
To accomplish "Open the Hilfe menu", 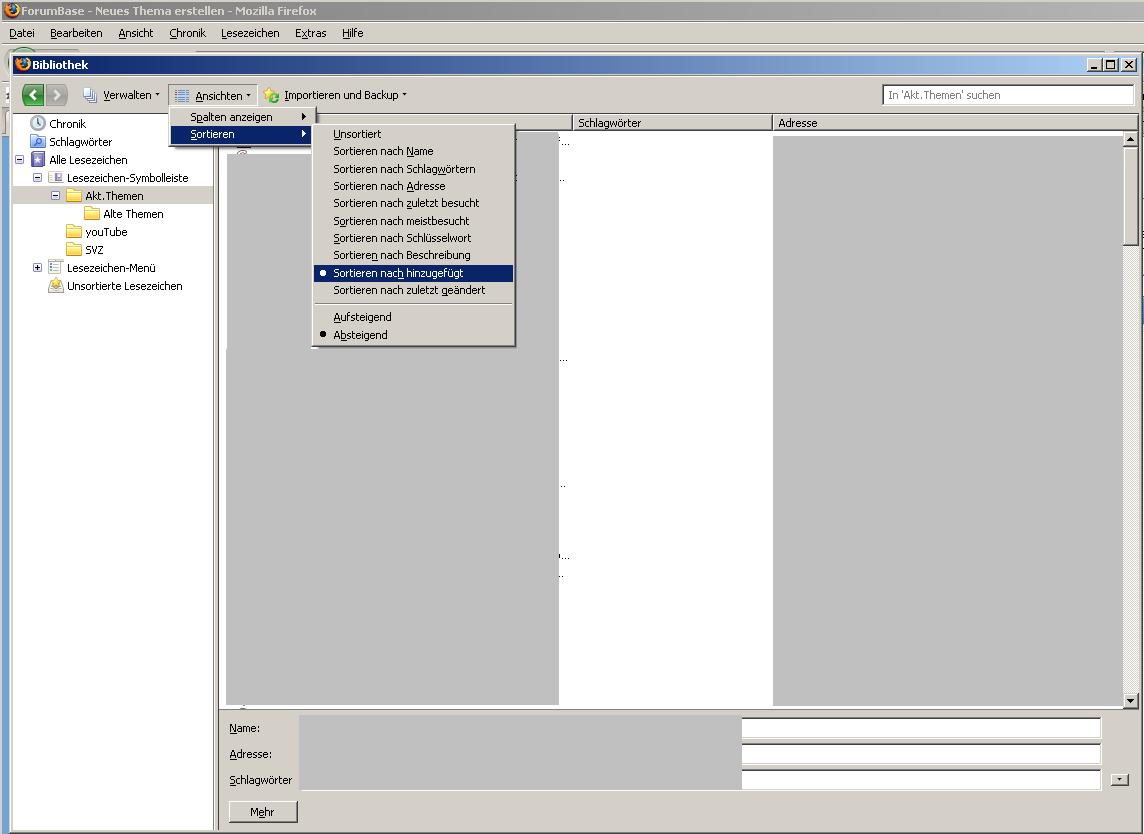I will 352,33.
